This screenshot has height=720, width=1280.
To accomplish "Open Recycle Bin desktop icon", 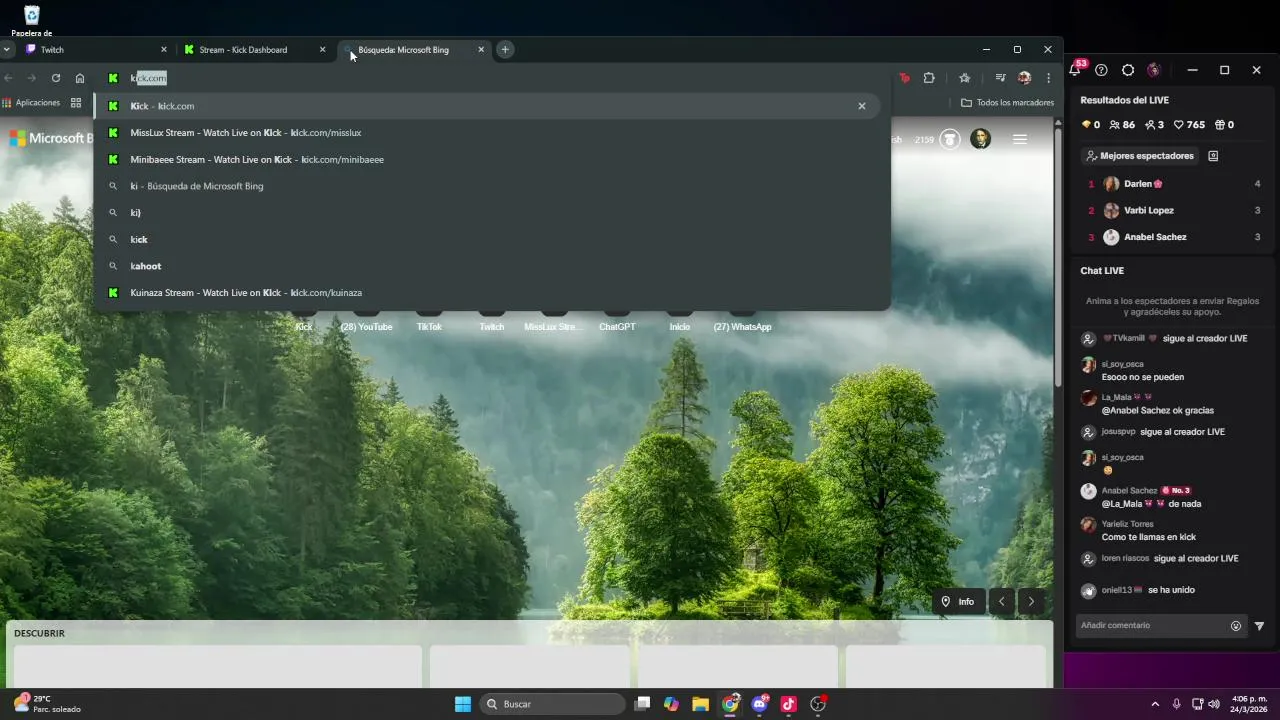I will [x=32, y=21].
